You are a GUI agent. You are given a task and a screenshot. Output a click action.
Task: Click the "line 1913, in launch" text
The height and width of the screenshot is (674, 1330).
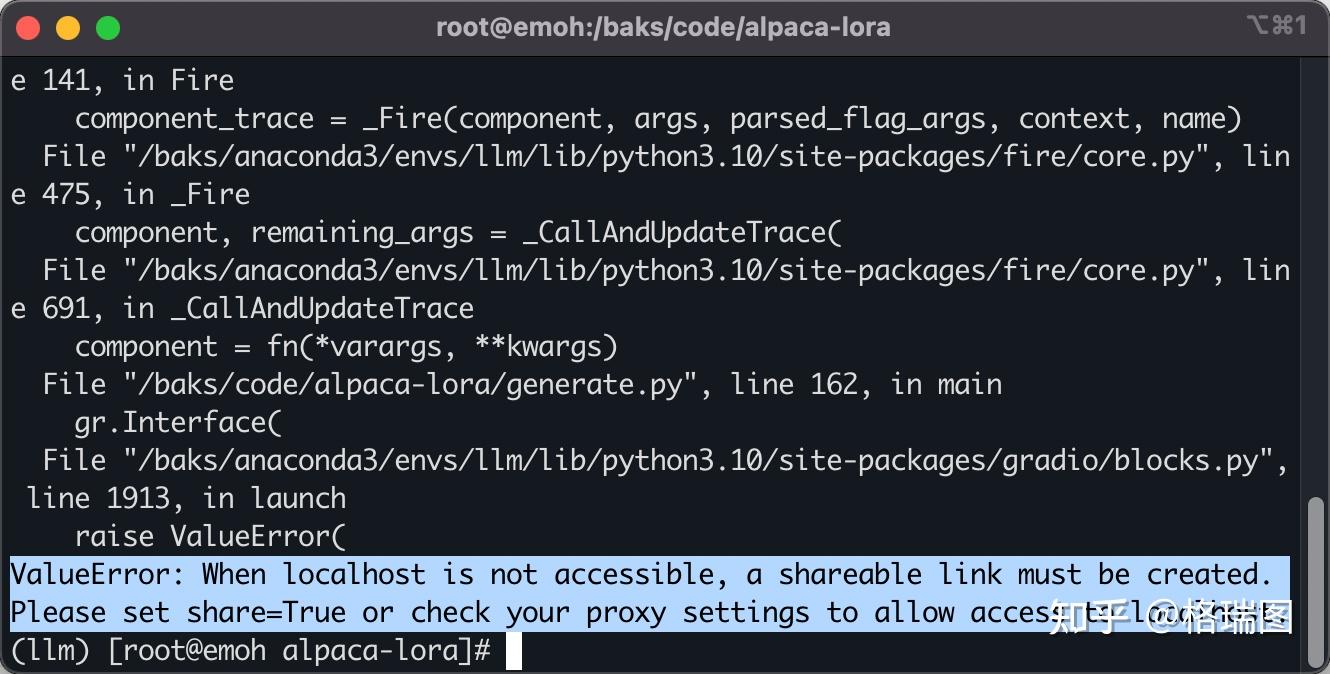[x=187, y=499]
